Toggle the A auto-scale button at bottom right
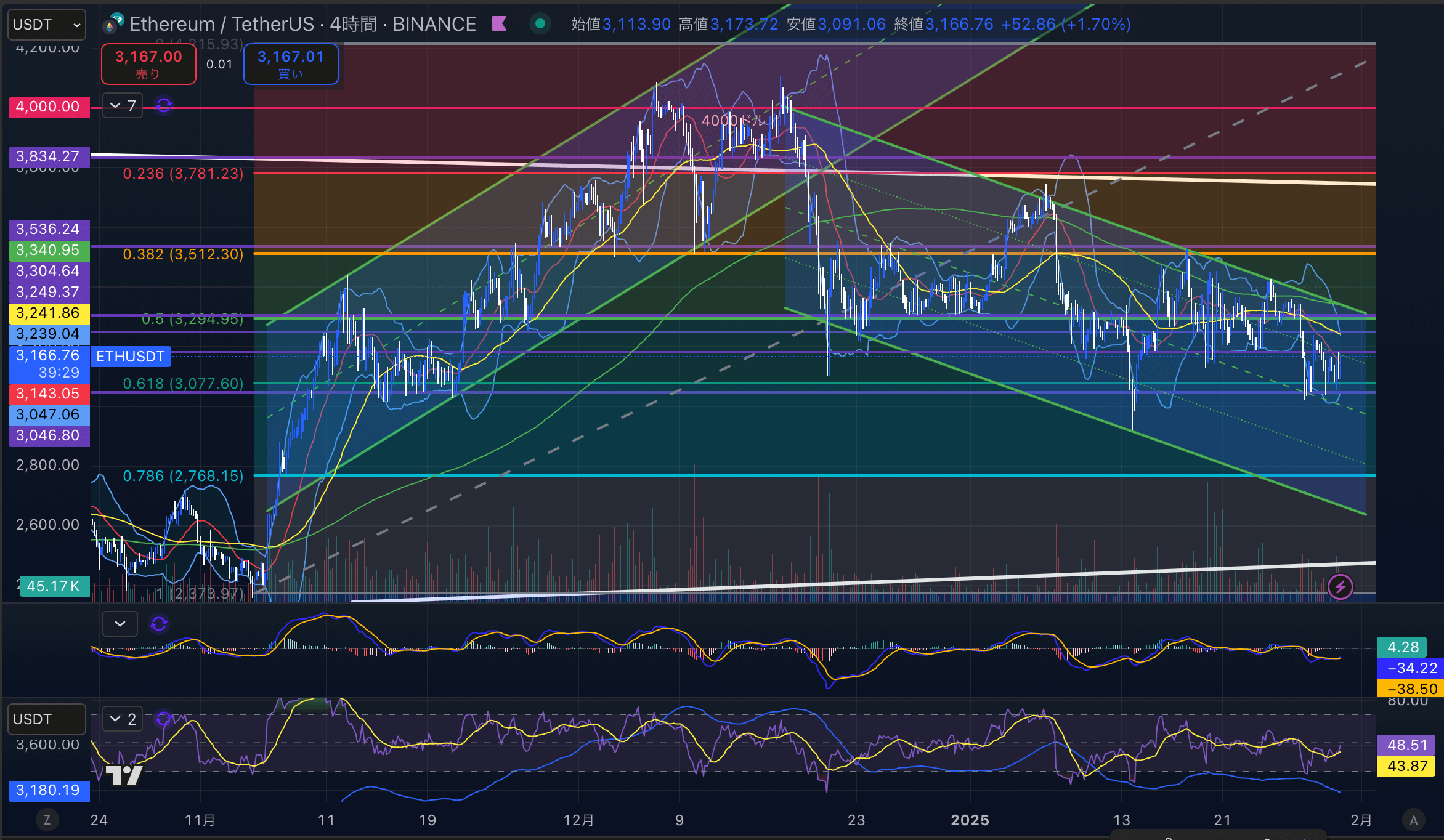The height and width of the screenshot is (840, 1444). pyautogui.click(x=1414, y=820)
